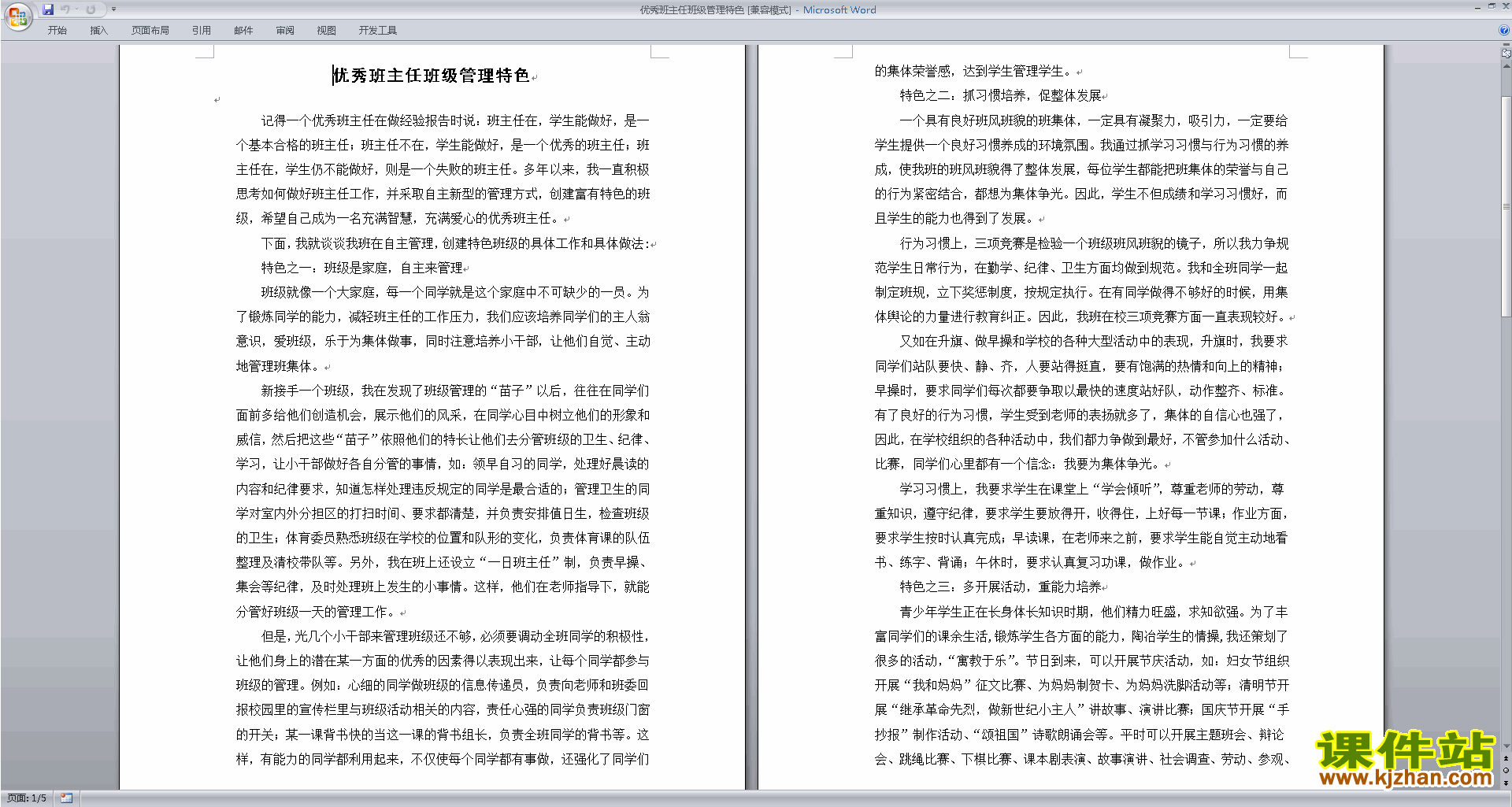
Task: Open the 开始 ribbon tab
Action: (x=57, y=30)
